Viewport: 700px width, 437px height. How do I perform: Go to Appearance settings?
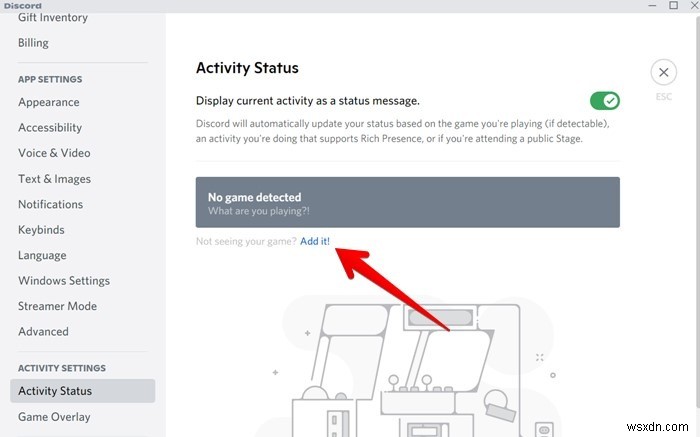click(x=48, y=102)
